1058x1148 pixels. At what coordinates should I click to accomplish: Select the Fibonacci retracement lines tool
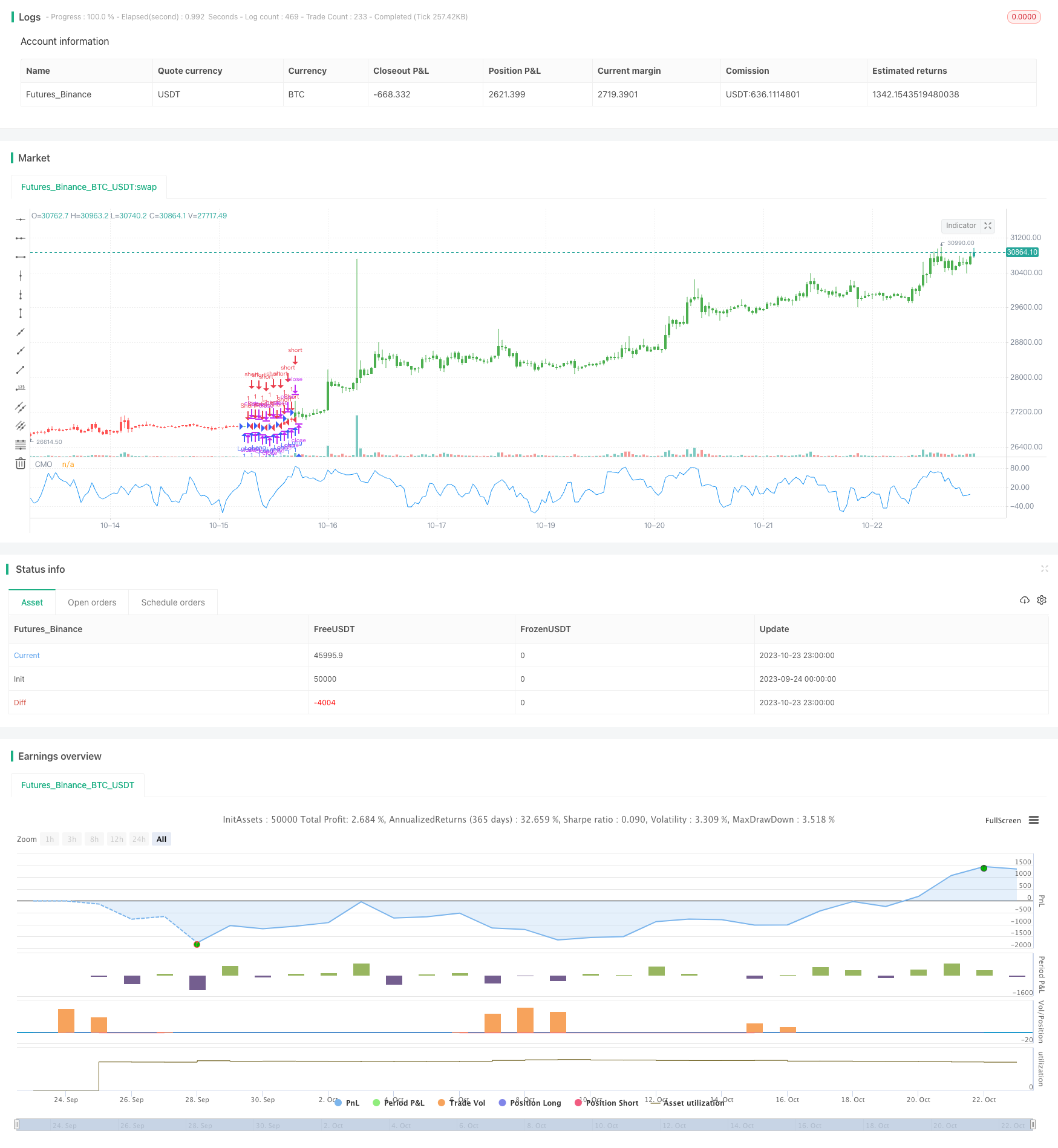[21, 445]
